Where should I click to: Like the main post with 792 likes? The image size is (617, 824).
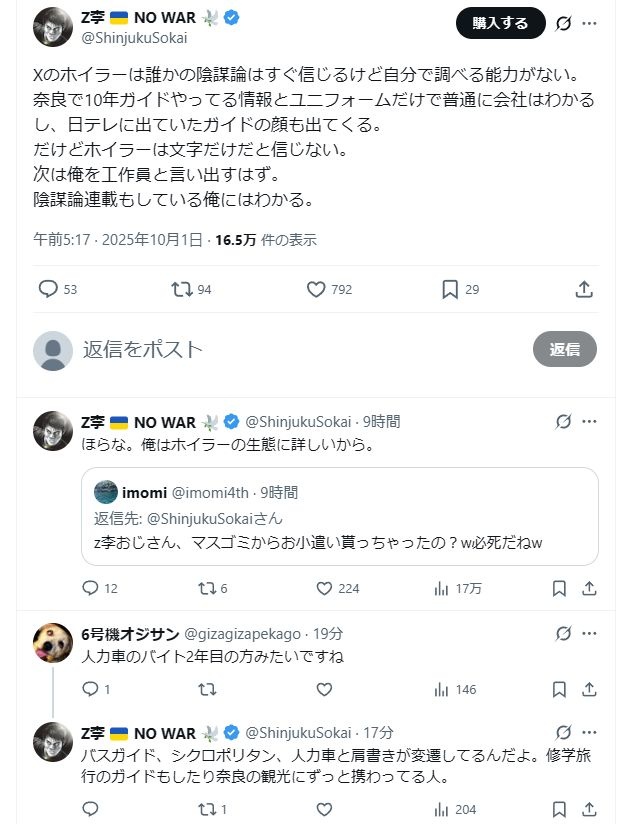point(317,289)
